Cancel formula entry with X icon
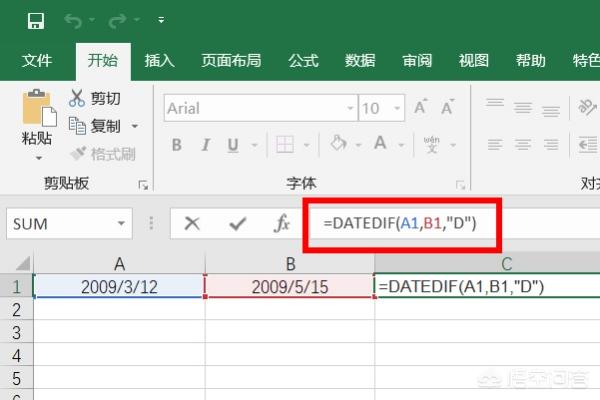 (x=193, y=224)
